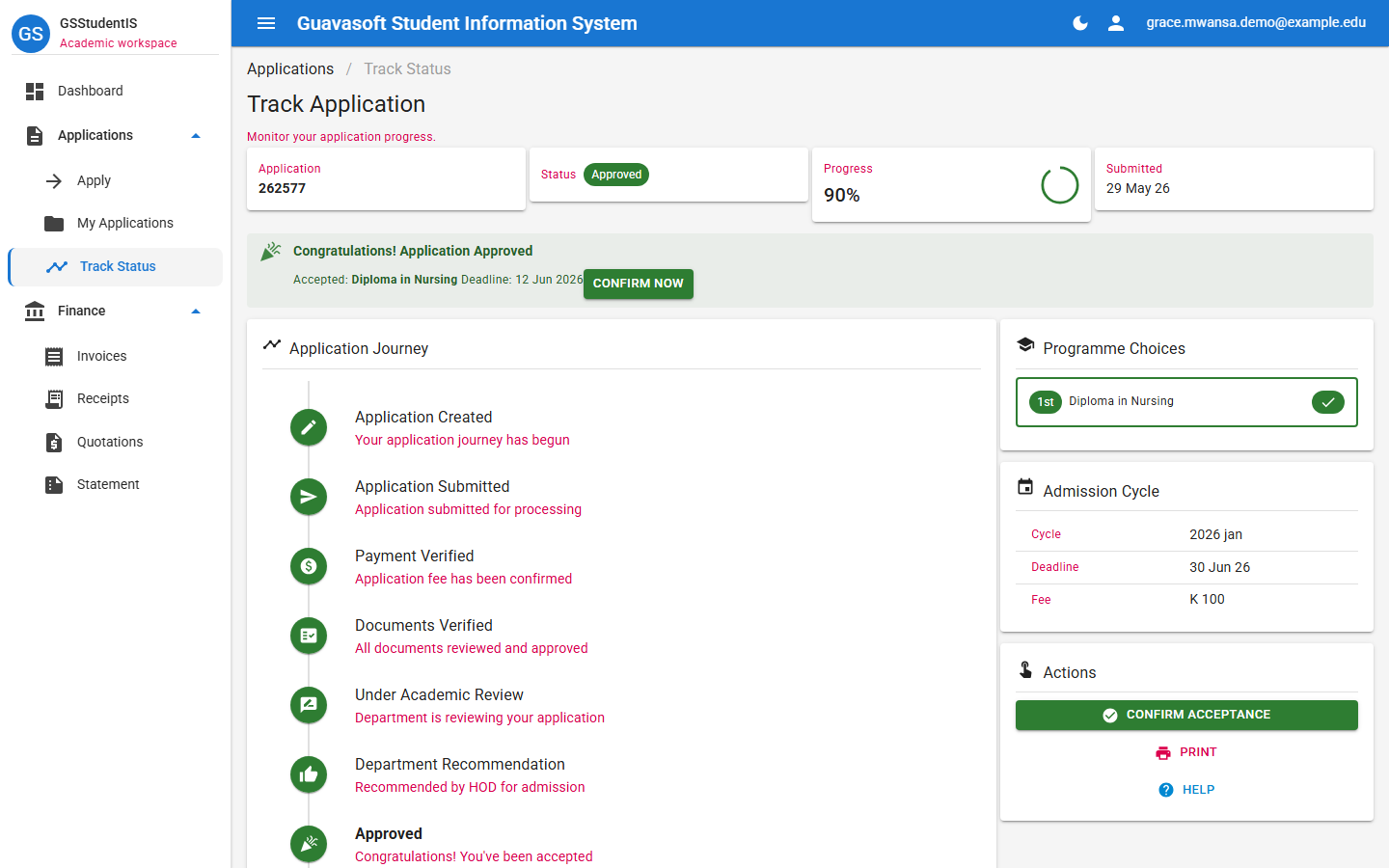Click the Applications document icon
1389x868 pixels.
coord(35,136)
